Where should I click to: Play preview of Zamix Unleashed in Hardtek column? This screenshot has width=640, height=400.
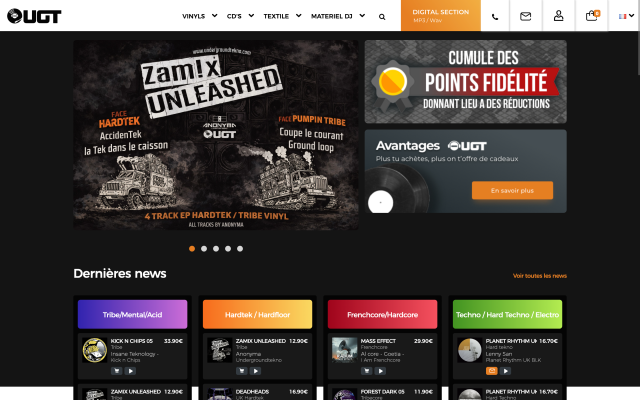[255, 371]
